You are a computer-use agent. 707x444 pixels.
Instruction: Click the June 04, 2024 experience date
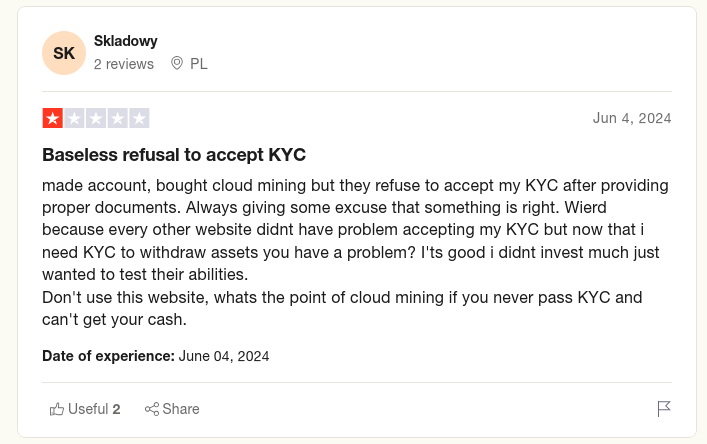pos(224,356)
